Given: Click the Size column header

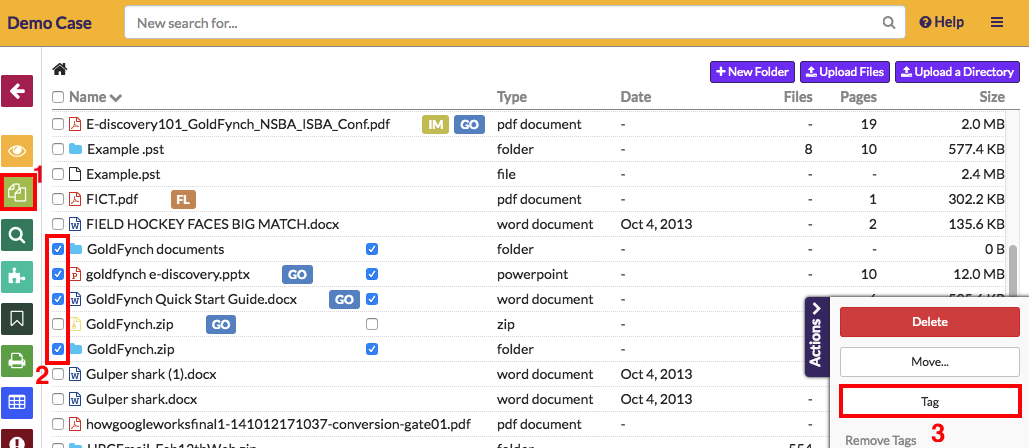Looking at the screenshot, I should pos(992,97).
